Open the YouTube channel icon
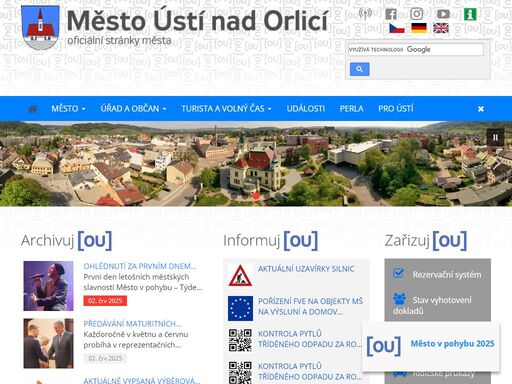Image resolution: width=512 pixels, height=384 pixels. 443,14
